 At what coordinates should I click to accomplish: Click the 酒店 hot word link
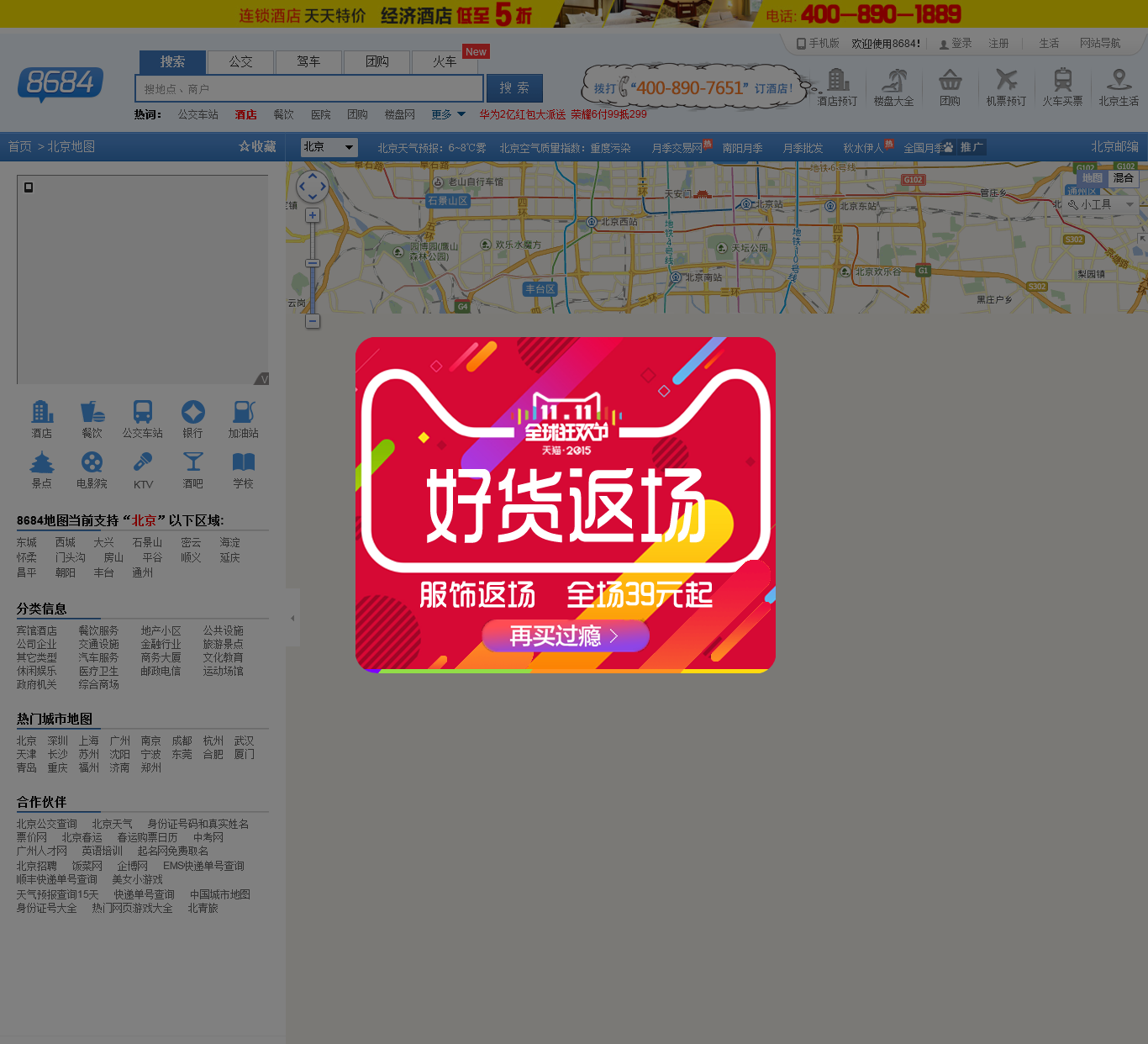(x=246, y=114)
